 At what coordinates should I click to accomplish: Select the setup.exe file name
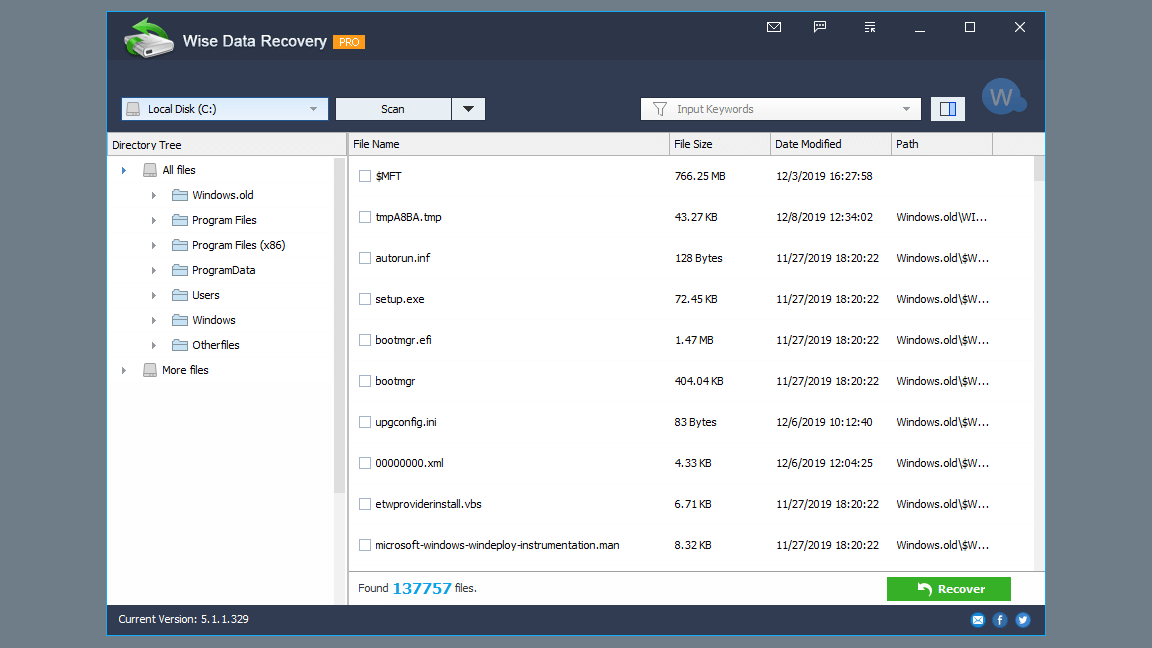tap(400, 299)
